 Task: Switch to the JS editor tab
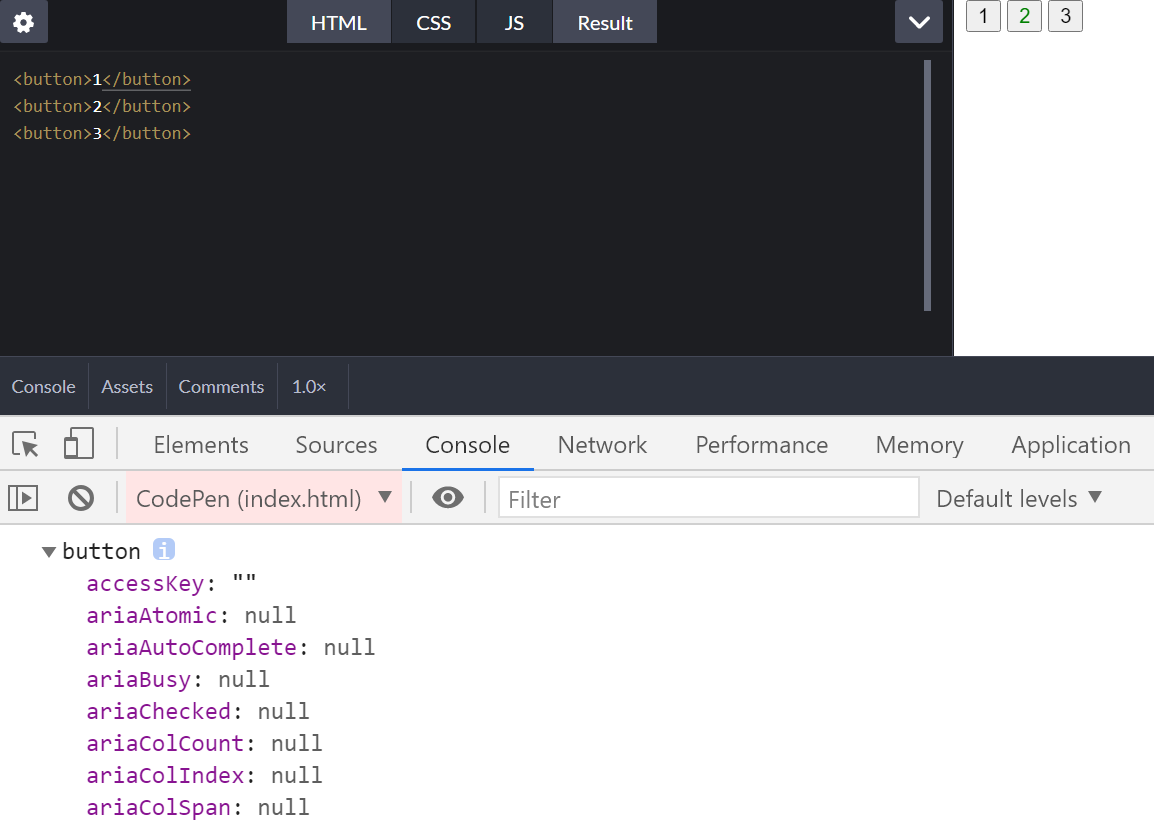click(x=514, y=22)
